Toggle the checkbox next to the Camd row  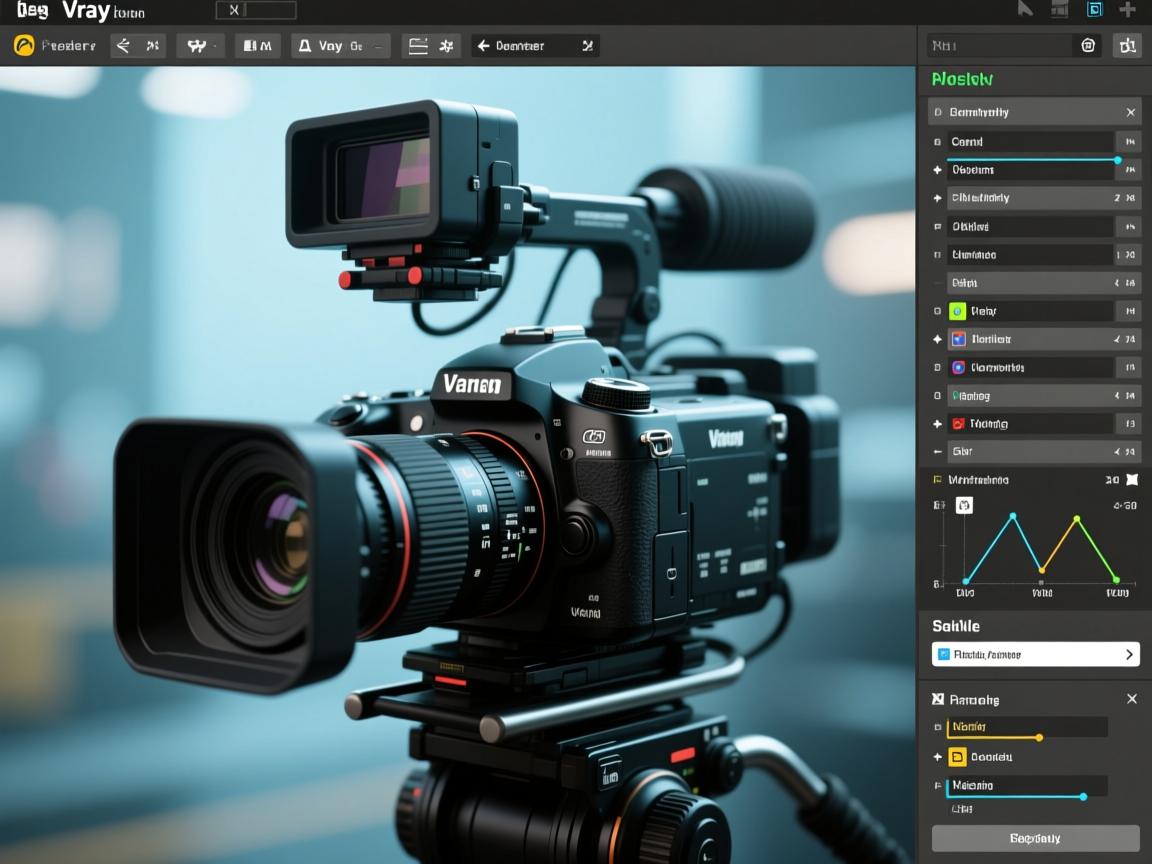coord(937,142)
